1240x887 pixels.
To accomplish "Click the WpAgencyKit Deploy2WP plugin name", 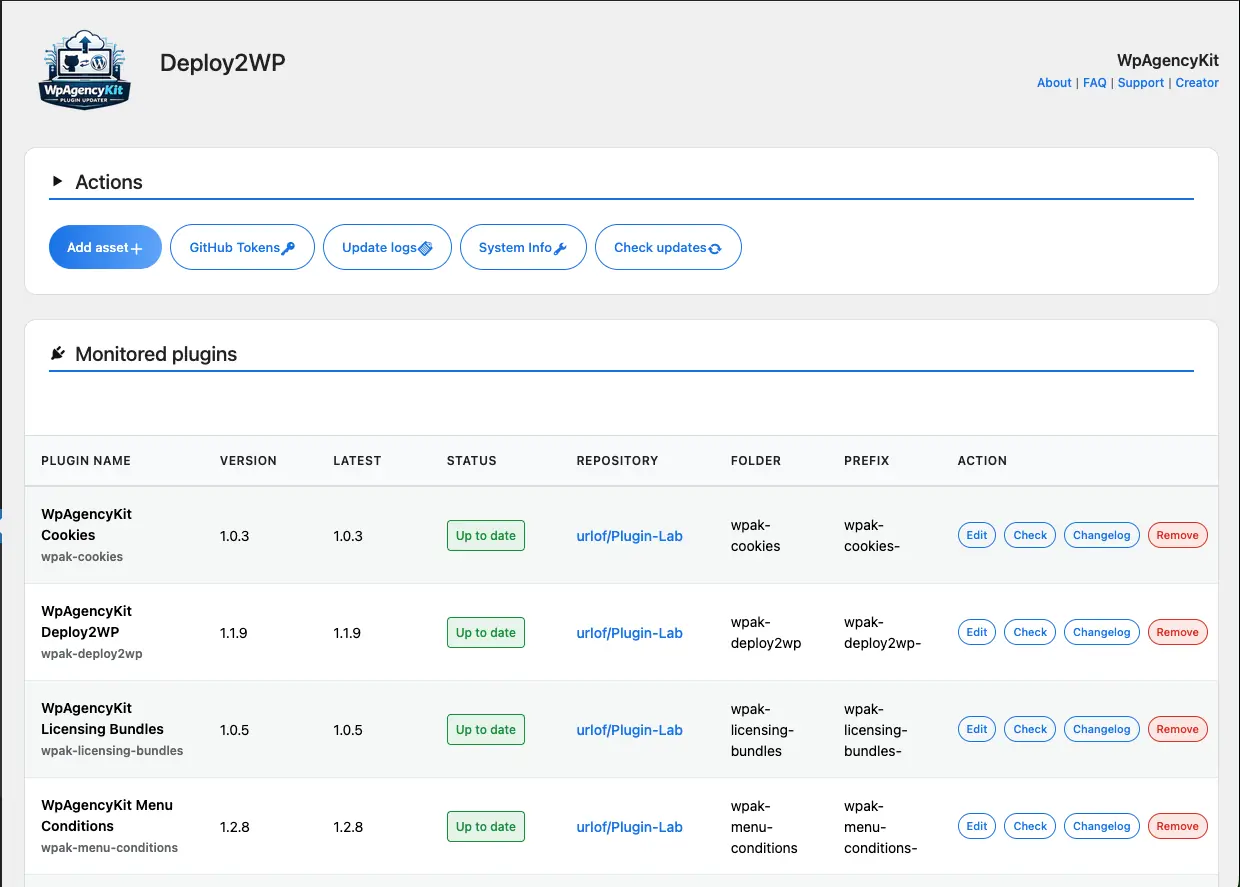I will (86, 621).
